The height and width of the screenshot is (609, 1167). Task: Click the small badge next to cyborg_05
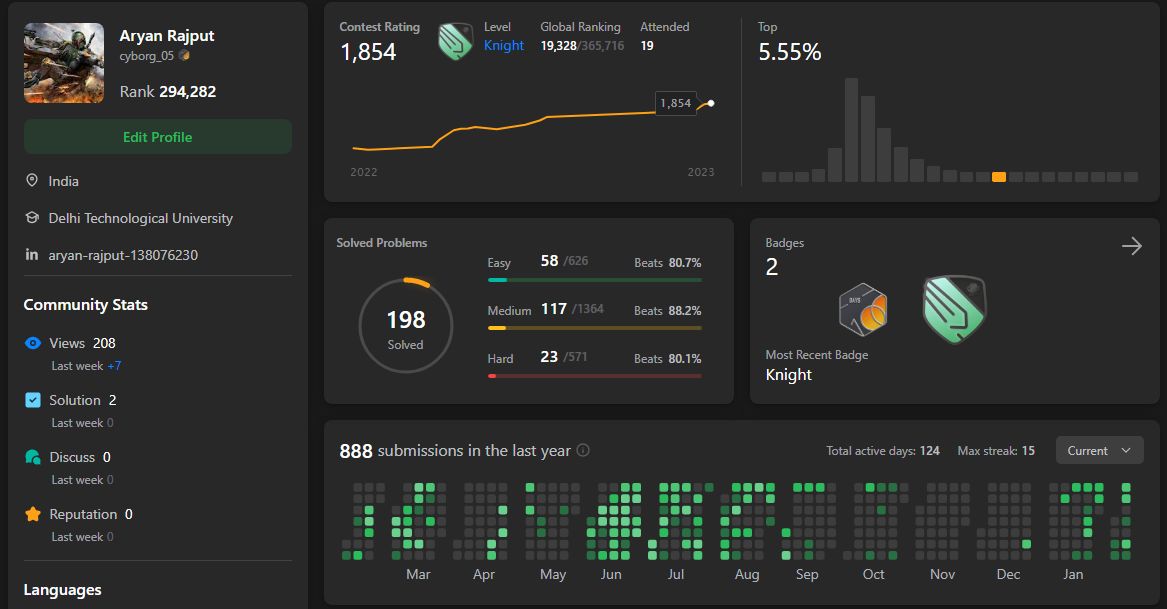184,56
